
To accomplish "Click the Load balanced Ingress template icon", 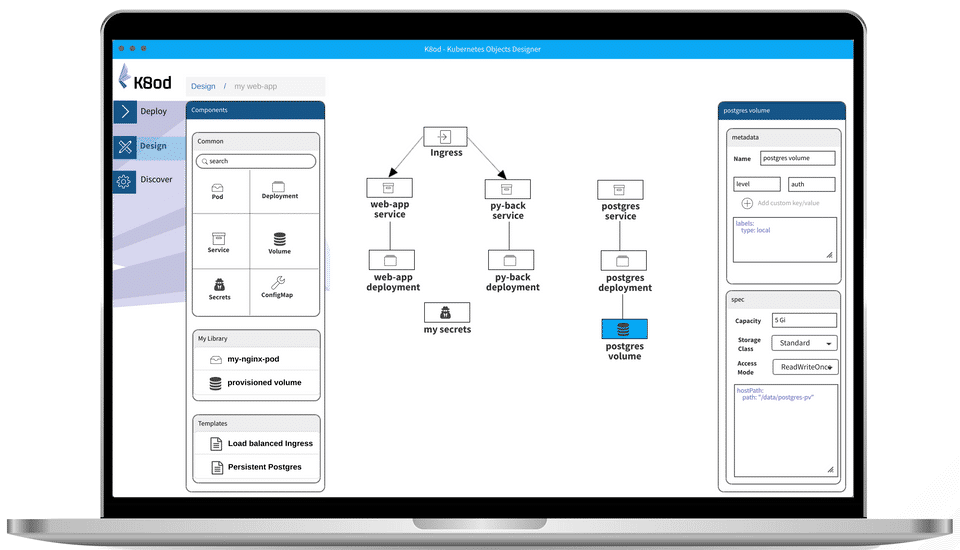I will pos(216,444).
